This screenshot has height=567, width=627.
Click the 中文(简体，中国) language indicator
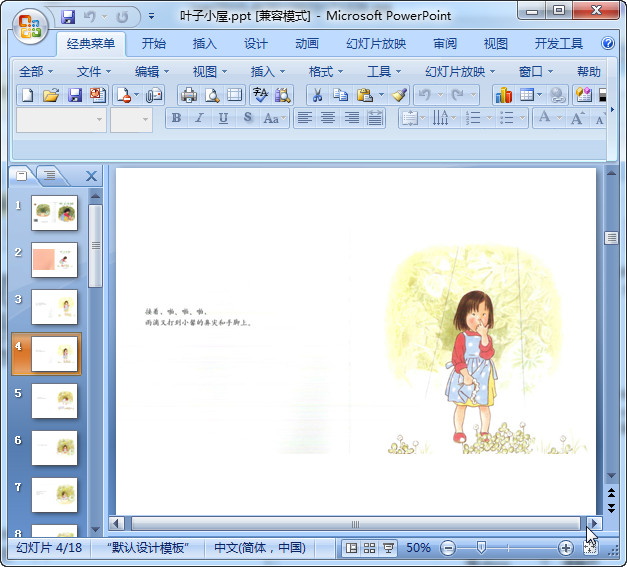point(260,548)
